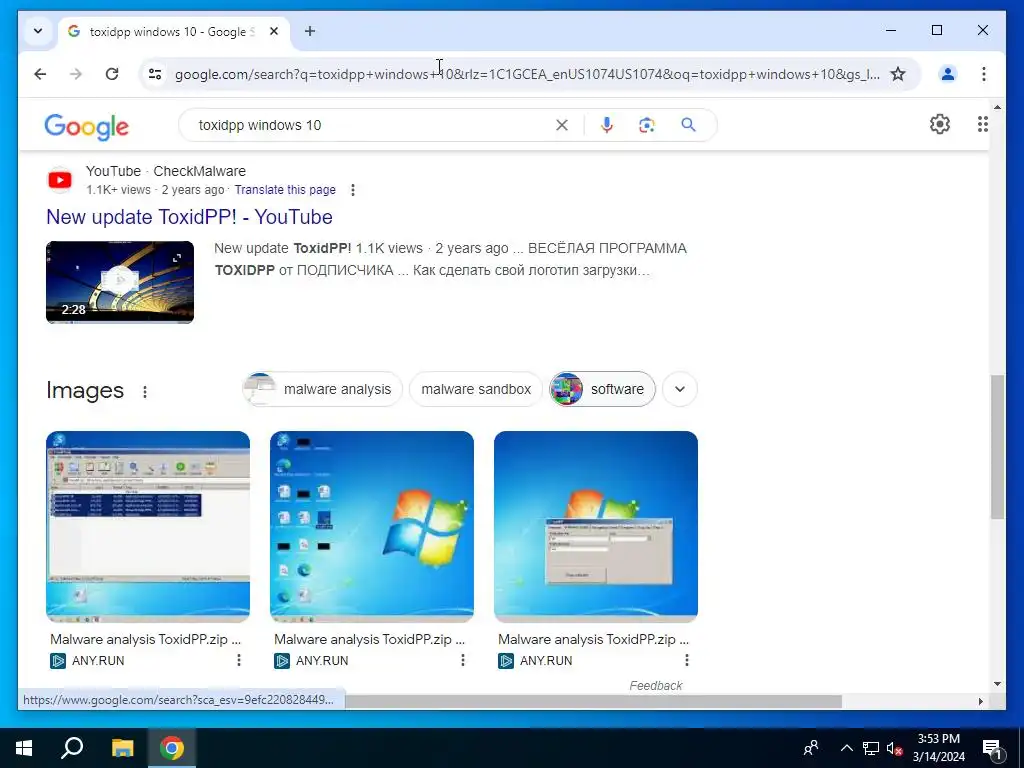Click the Feedback link
This screenshot has width=1024, height=768.
(656, 685)
